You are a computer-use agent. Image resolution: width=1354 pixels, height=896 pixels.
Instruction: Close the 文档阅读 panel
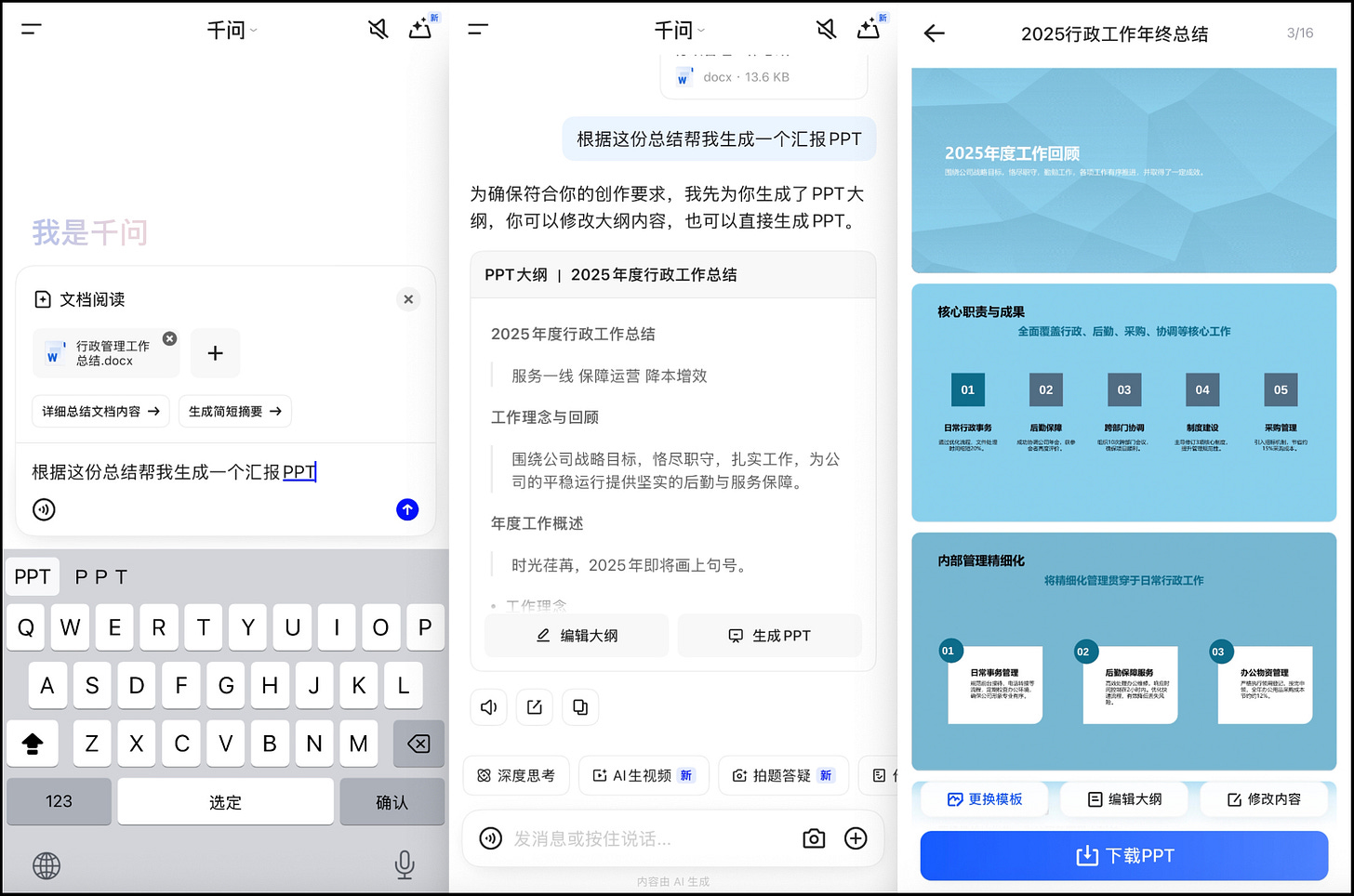(x=408, y=299)
